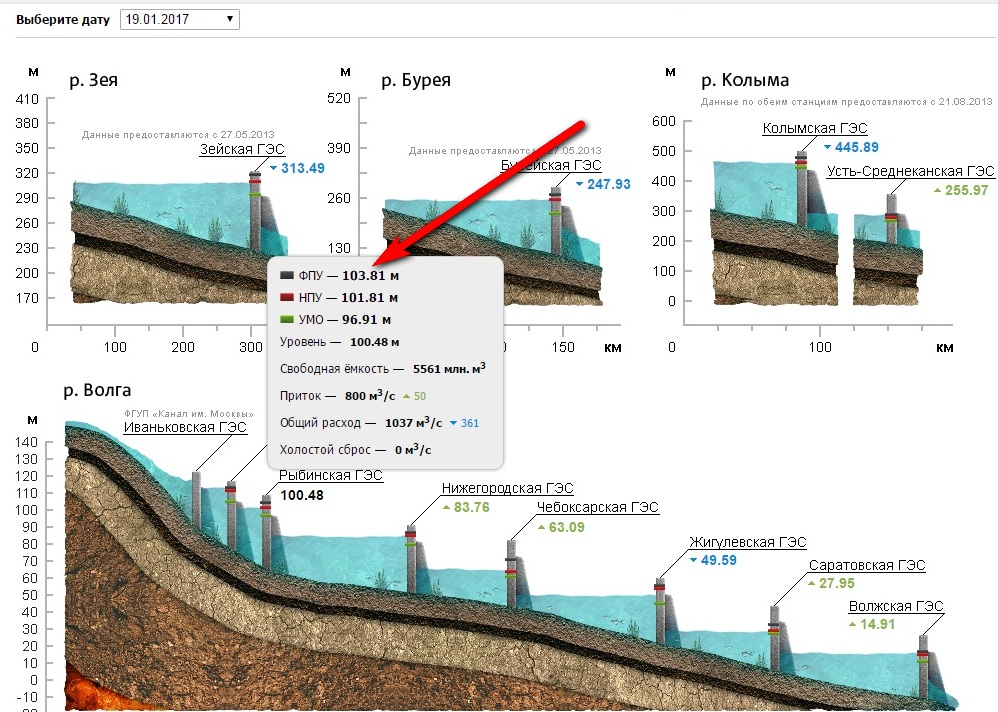The width and height of the screenshot is (998, 712).
Task: Open the Усть-Среднеканская ГЭС station label
Action: click(x=910, y=171)
